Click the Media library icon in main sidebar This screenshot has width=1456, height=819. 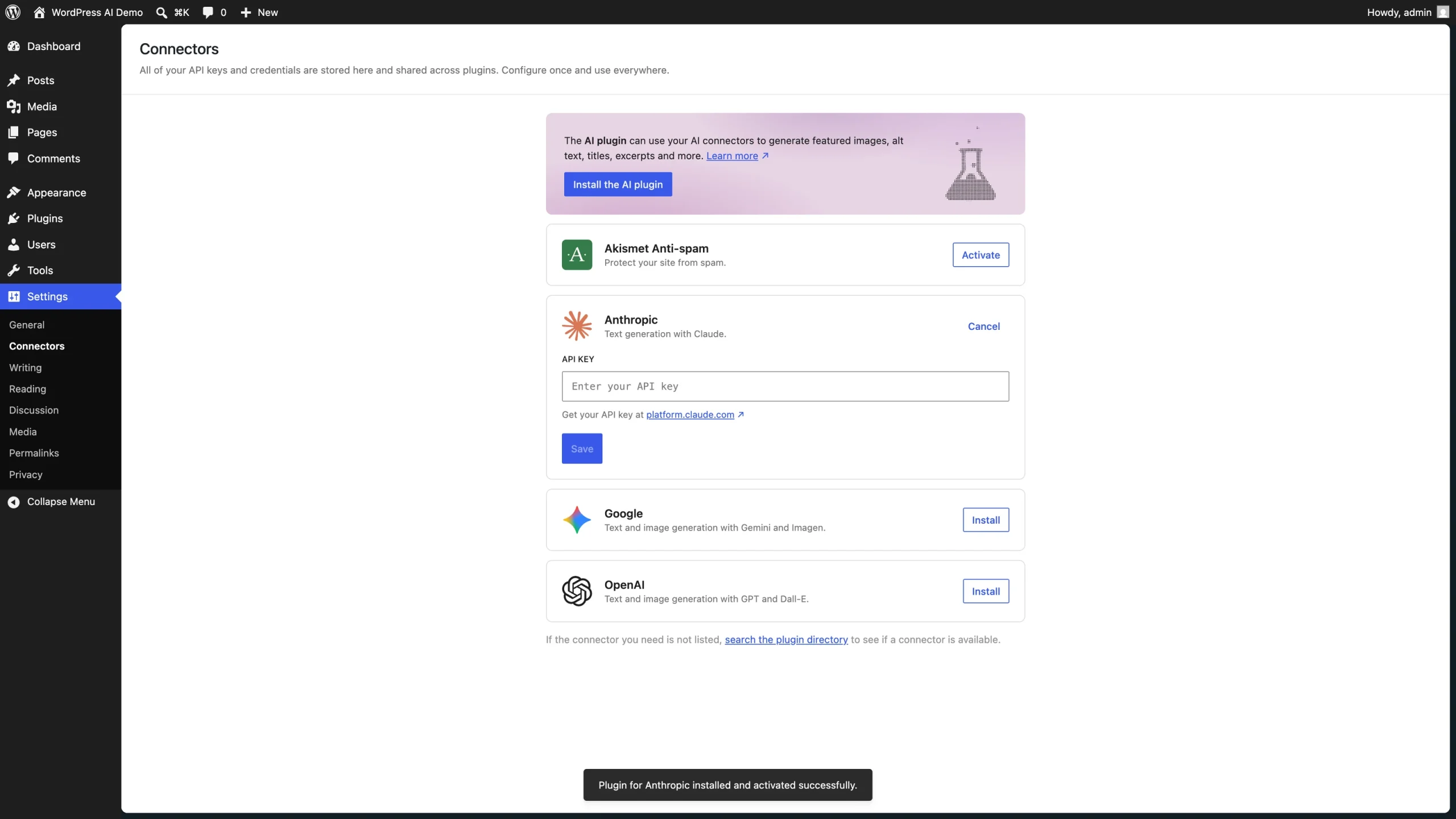[x=14, y=106]
